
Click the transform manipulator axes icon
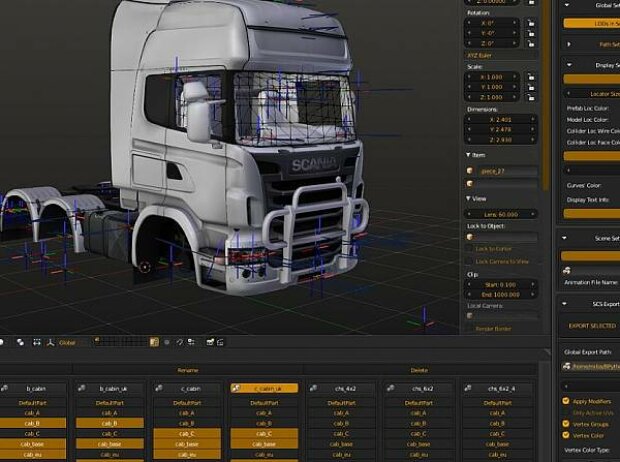click(50, 342)
